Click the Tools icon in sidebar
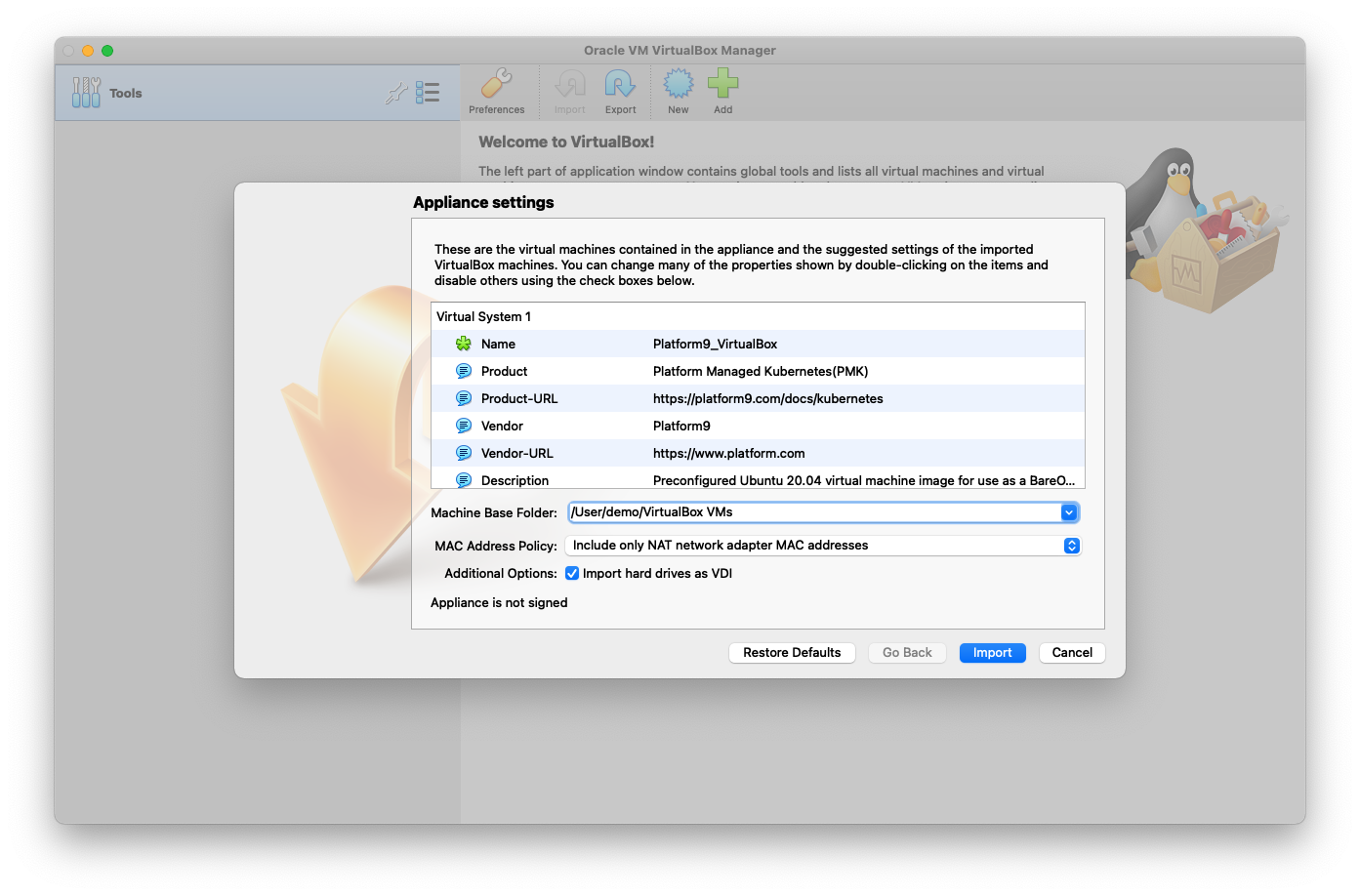The width and height of the screenshot is (1360, 896). (86, 93)
